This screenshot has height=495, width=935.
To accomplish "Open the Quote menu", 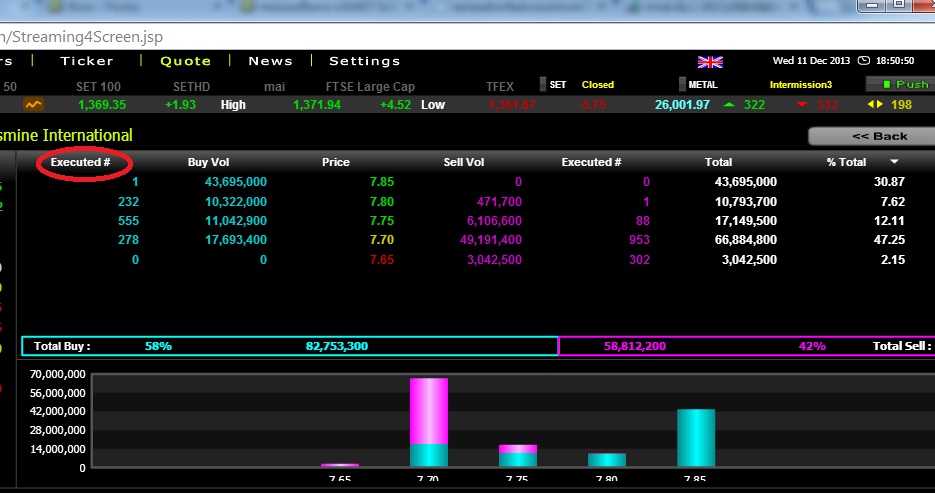I will 185,61.
